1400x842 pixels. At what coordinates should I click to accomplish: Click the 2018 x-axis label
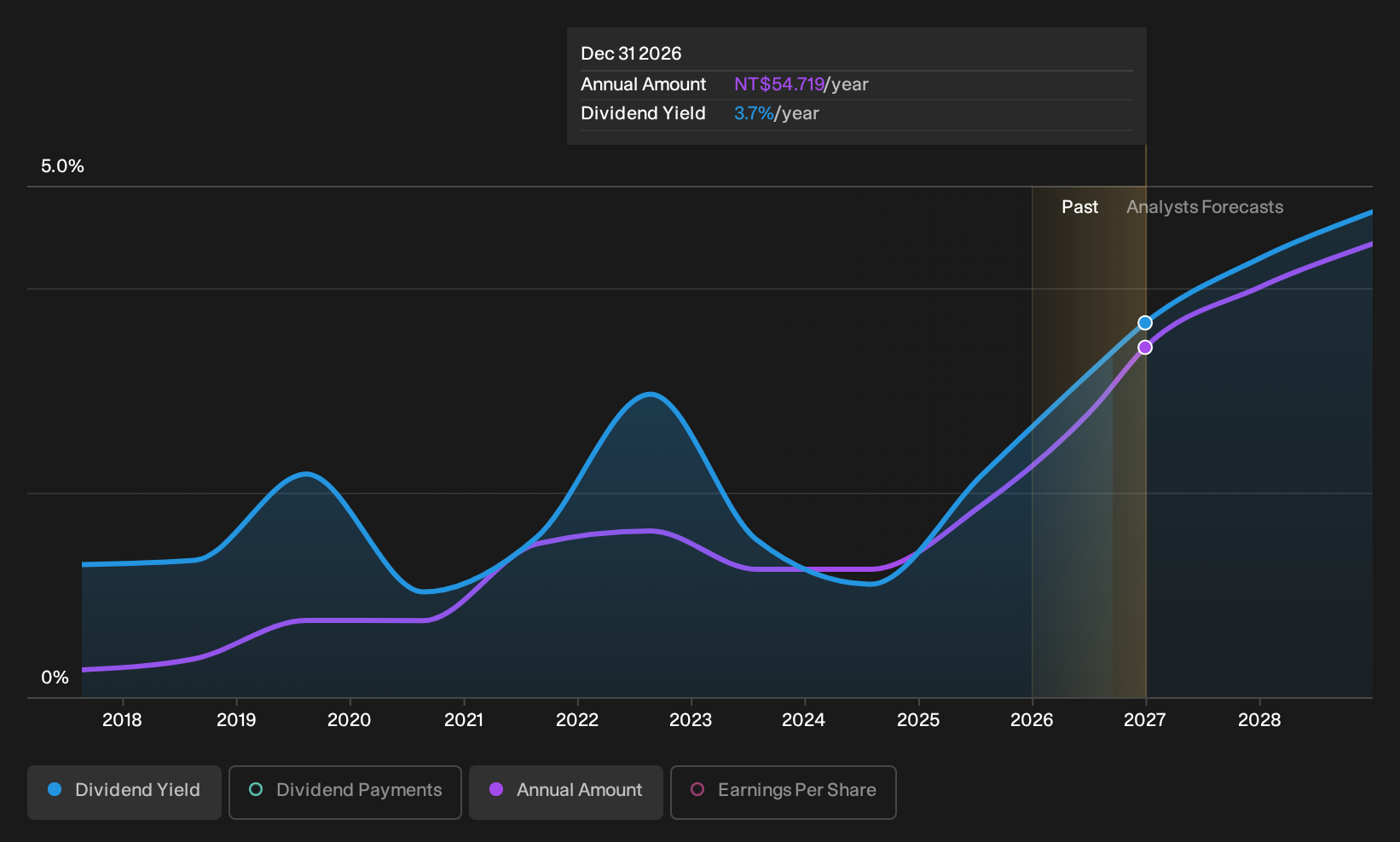tap(122, 720)
